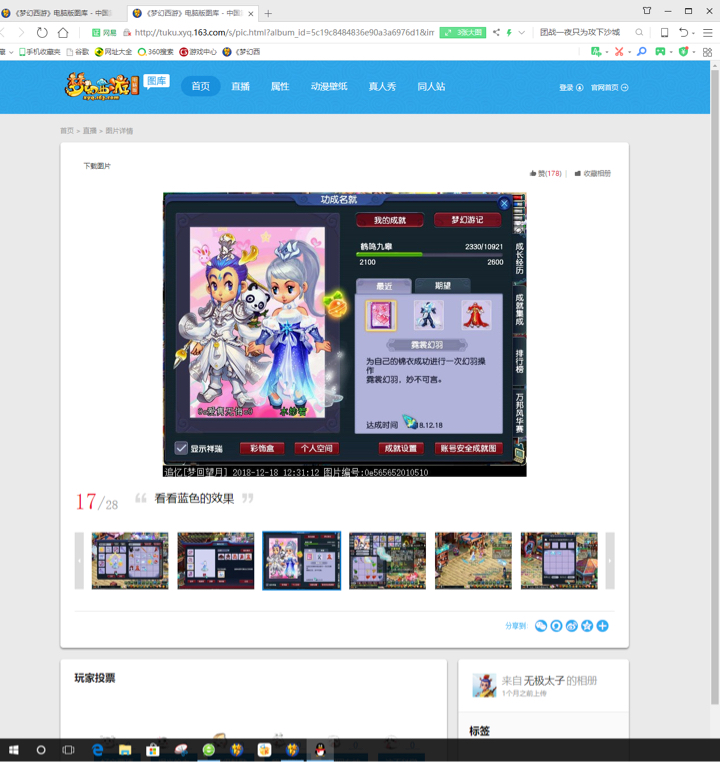Expand the arrow beside the scissors extension

[x=629, y=52]
